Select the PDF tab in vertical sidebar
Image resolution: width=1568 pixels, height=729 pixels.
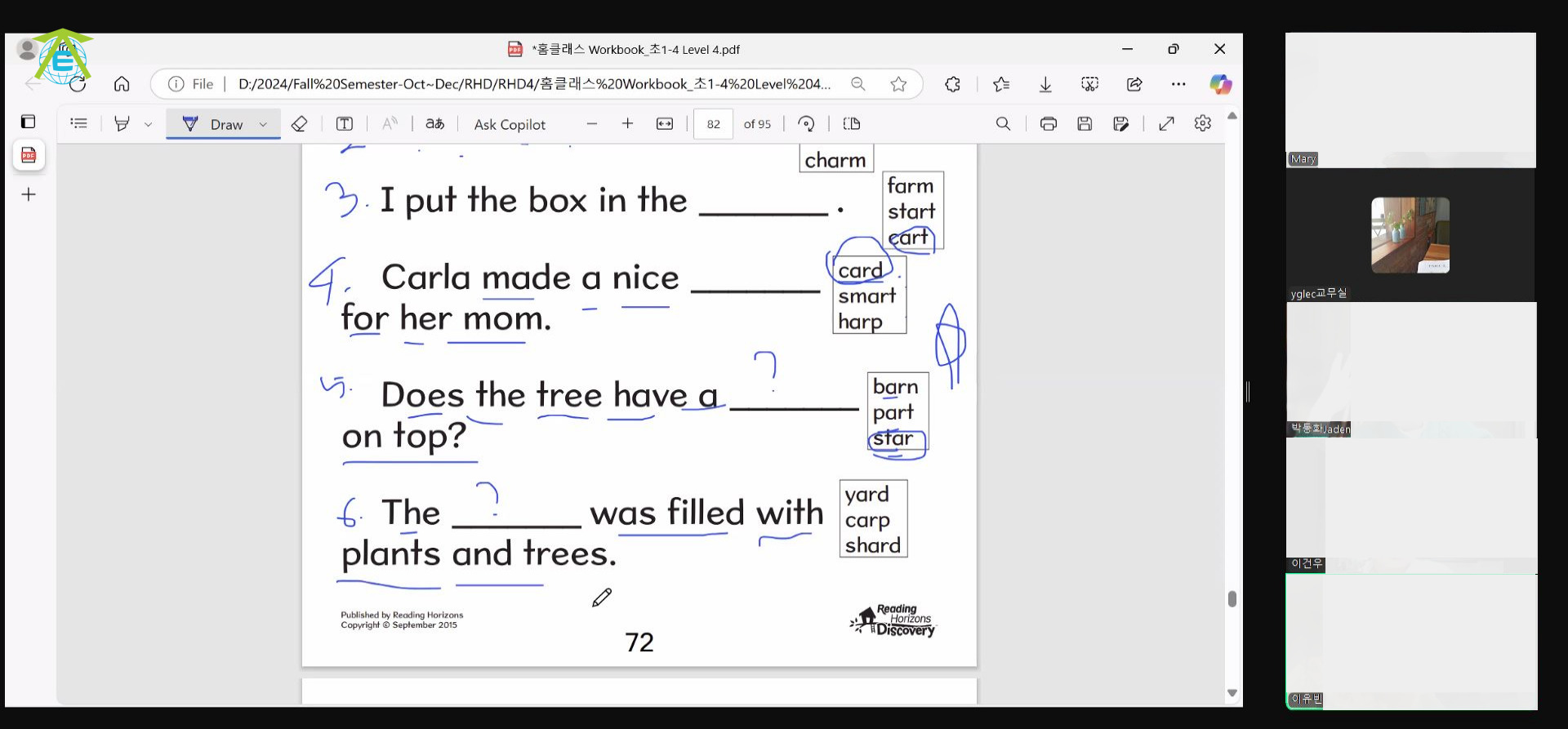[29, 155]
